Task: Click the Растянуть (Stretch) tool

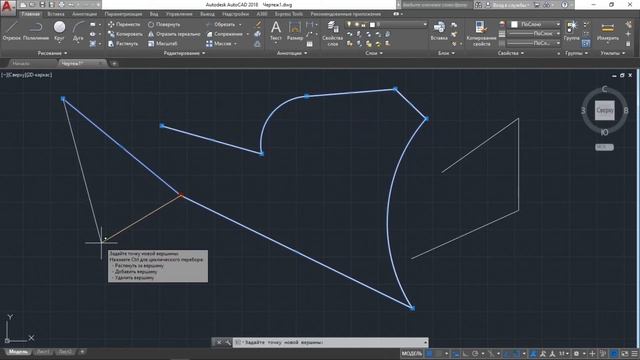Action: [123, 43]
